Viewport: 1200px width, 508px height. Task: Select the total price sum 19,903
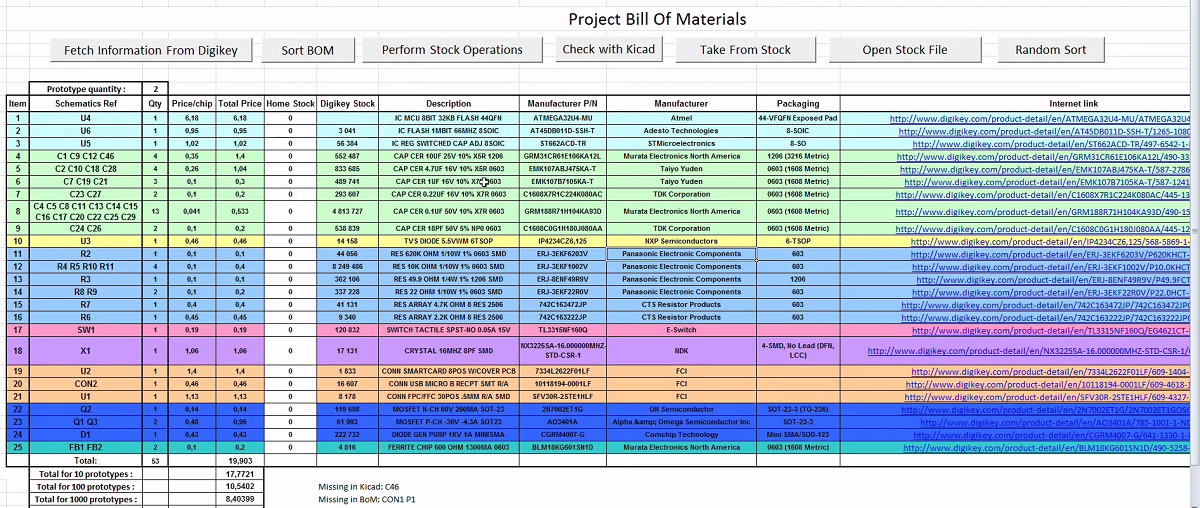pos(240,461)
